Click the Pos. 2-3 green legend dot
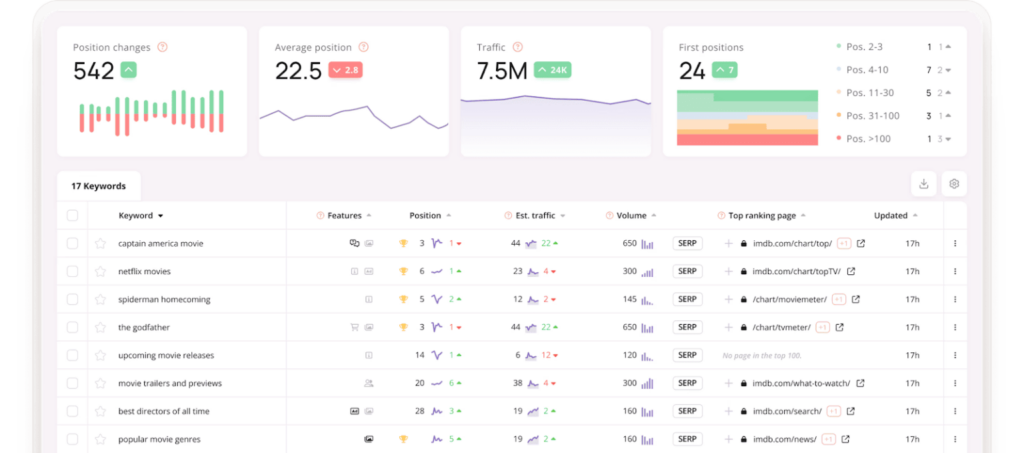 tap(838, 47)
